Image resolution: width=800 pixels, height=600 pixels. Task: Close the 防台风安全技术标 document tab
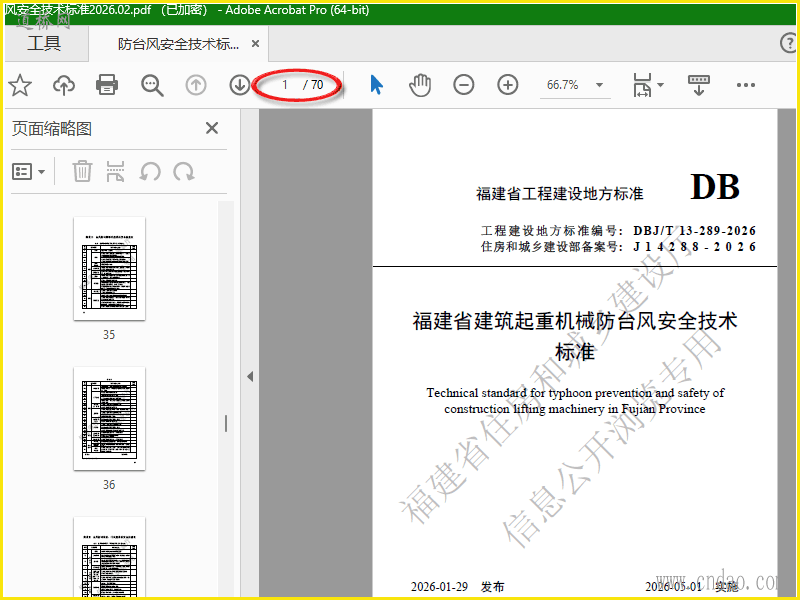coord(256,44)
